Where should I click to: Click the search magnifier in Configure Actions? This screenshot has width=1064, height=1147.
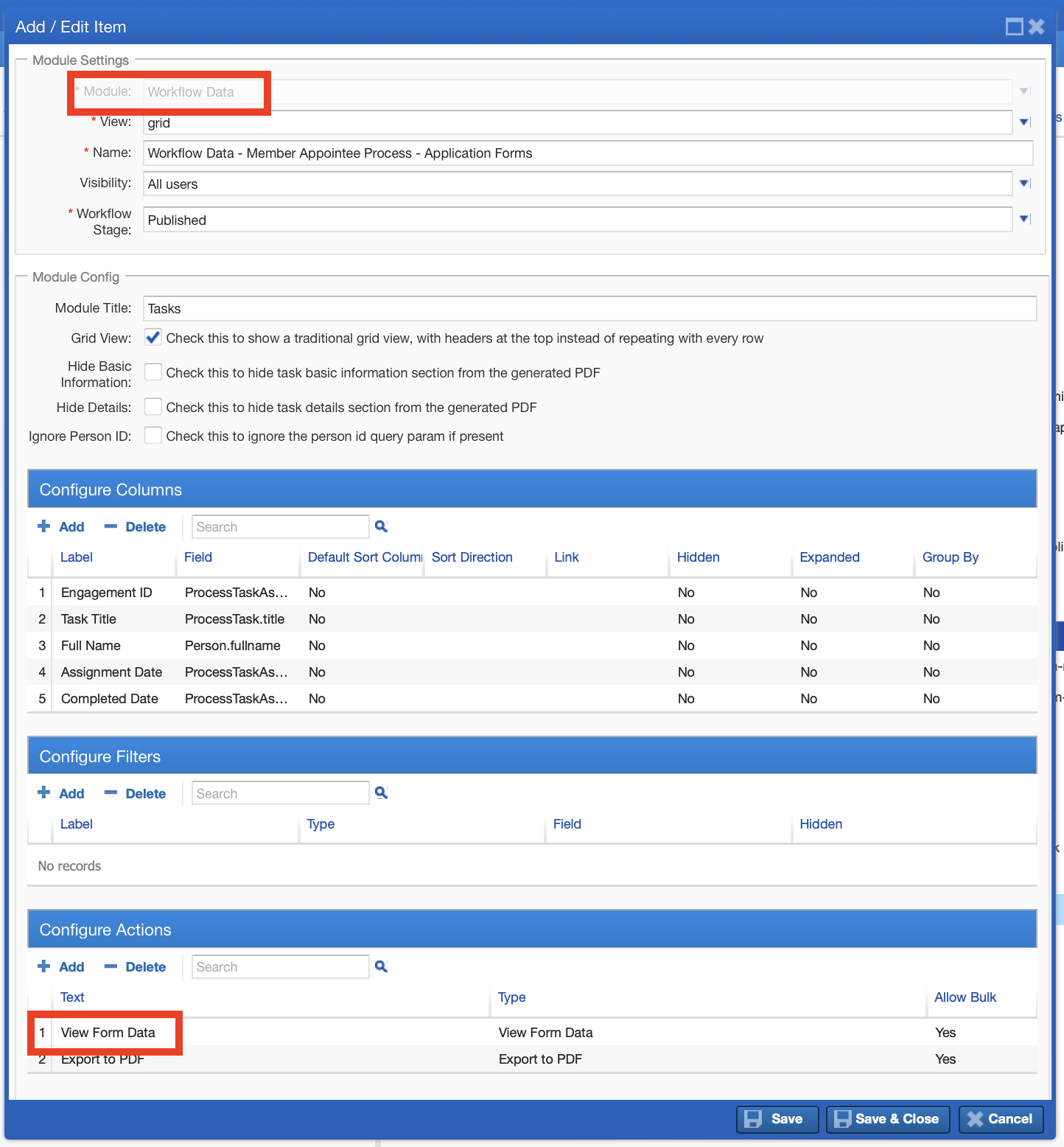pyautogui.click(x=381, y=966)
